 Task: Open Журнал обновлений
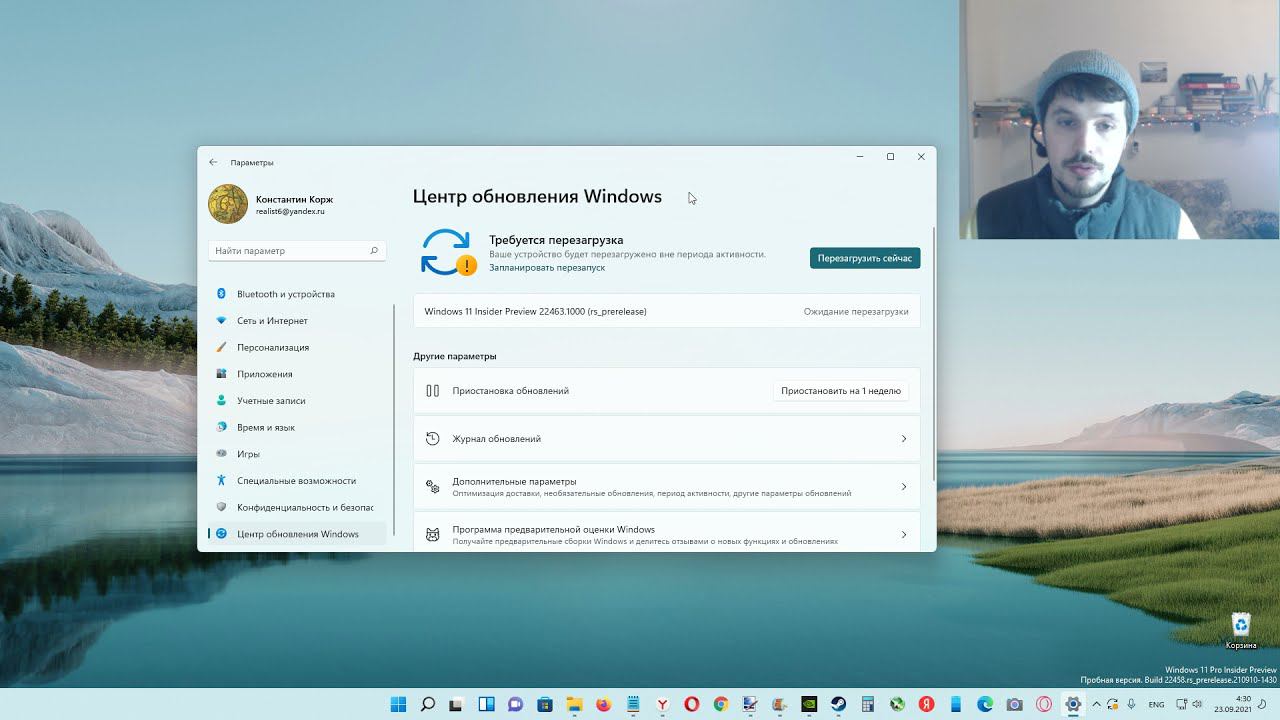(x=666, y=439)
